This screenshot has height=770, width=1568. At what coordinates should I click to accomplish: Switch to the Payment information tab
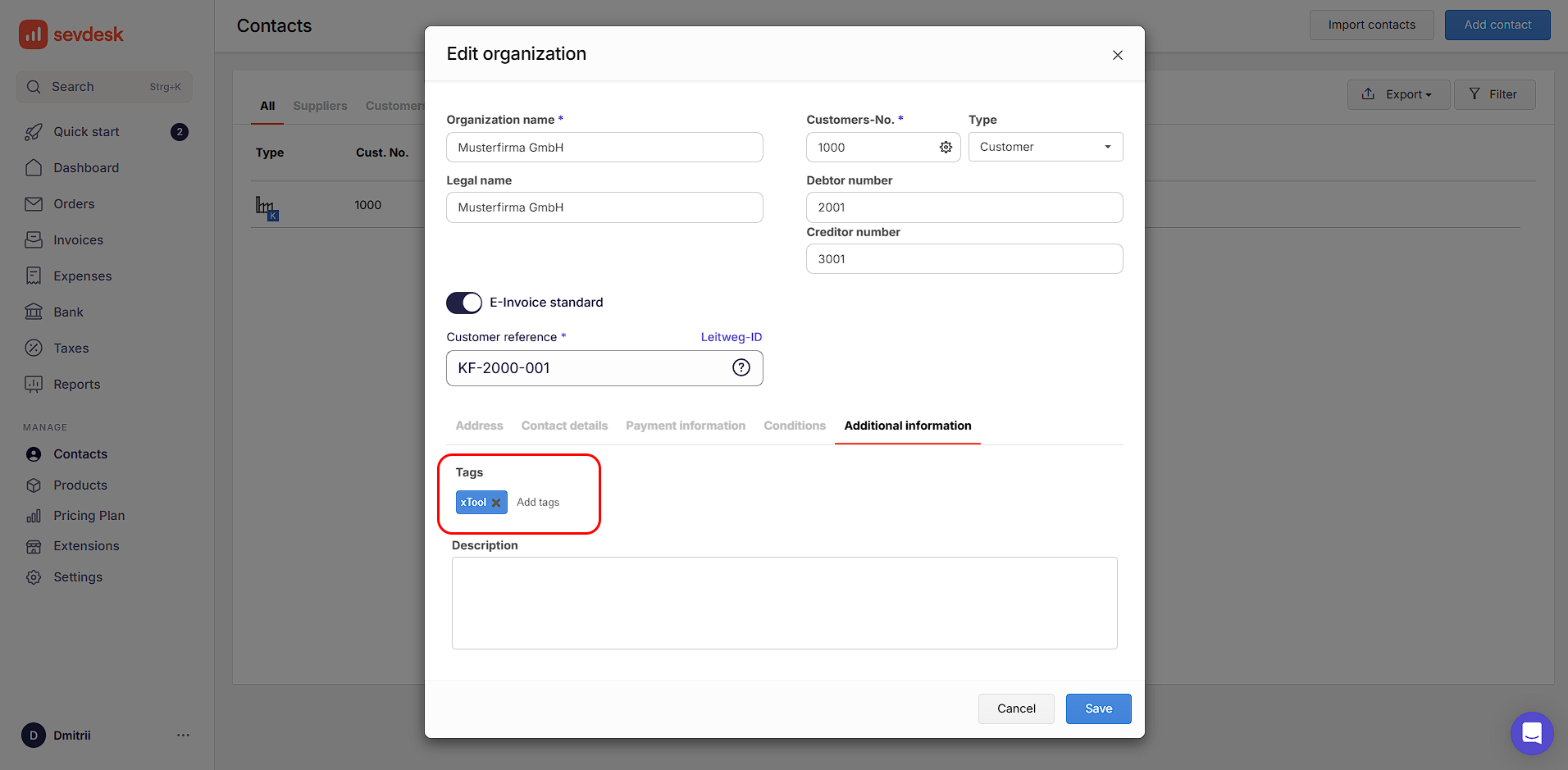click(x=686, y=425)
